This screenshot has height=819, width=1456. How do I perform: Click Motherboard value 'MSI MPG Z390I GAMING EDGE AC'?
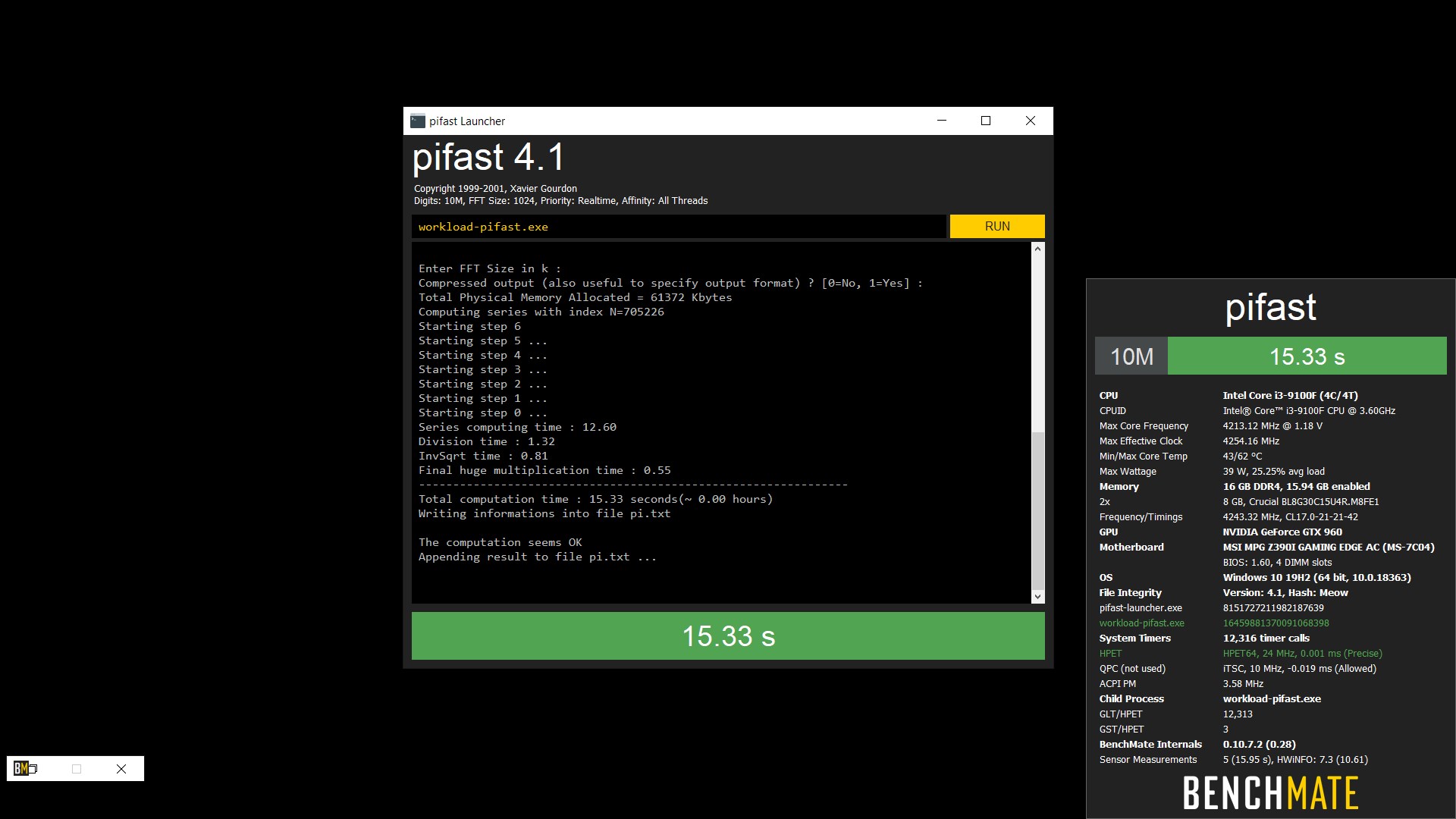pos(1329,548)
